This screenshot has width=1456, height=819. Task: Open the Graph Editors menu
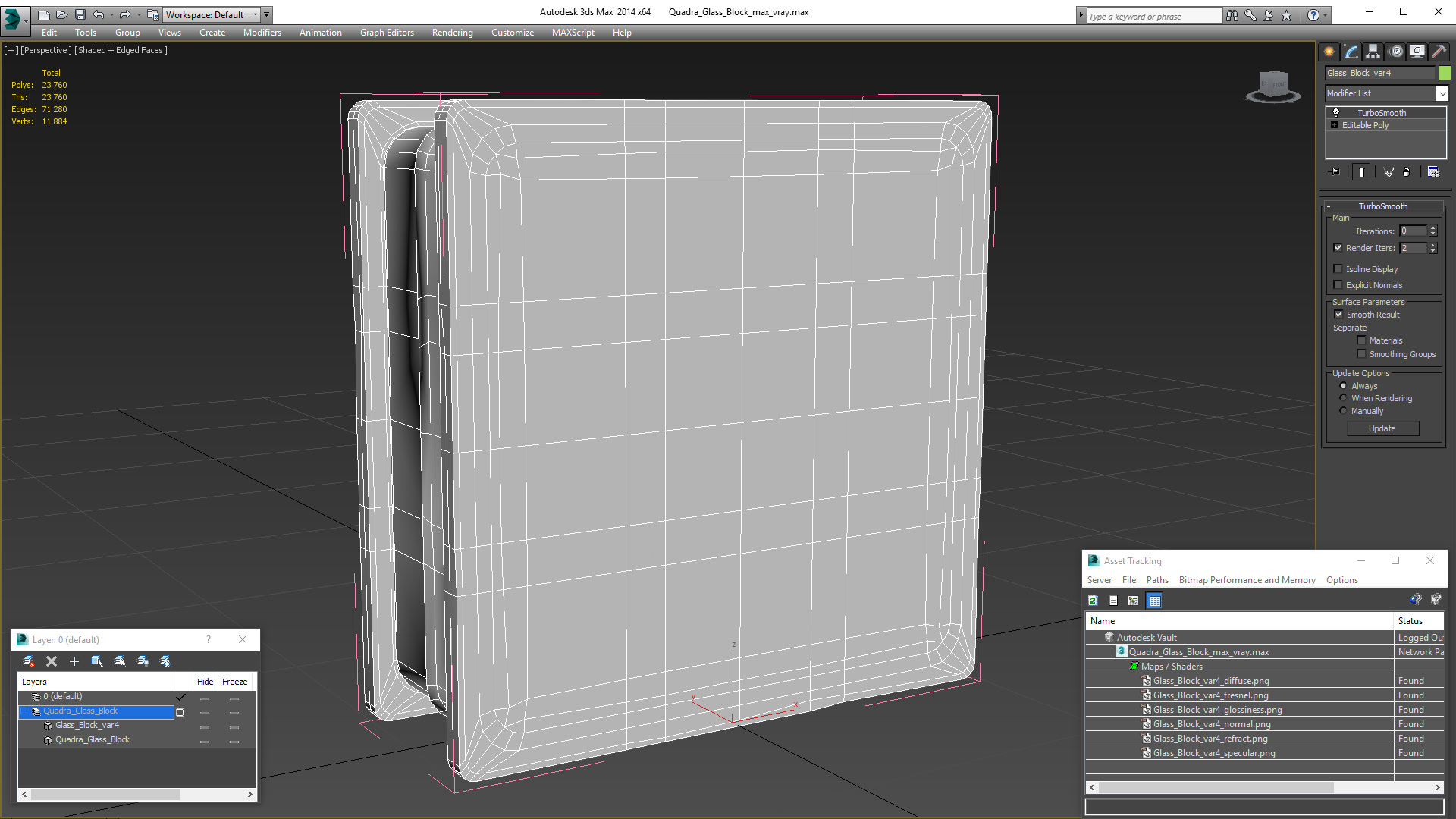click(387, 33)
